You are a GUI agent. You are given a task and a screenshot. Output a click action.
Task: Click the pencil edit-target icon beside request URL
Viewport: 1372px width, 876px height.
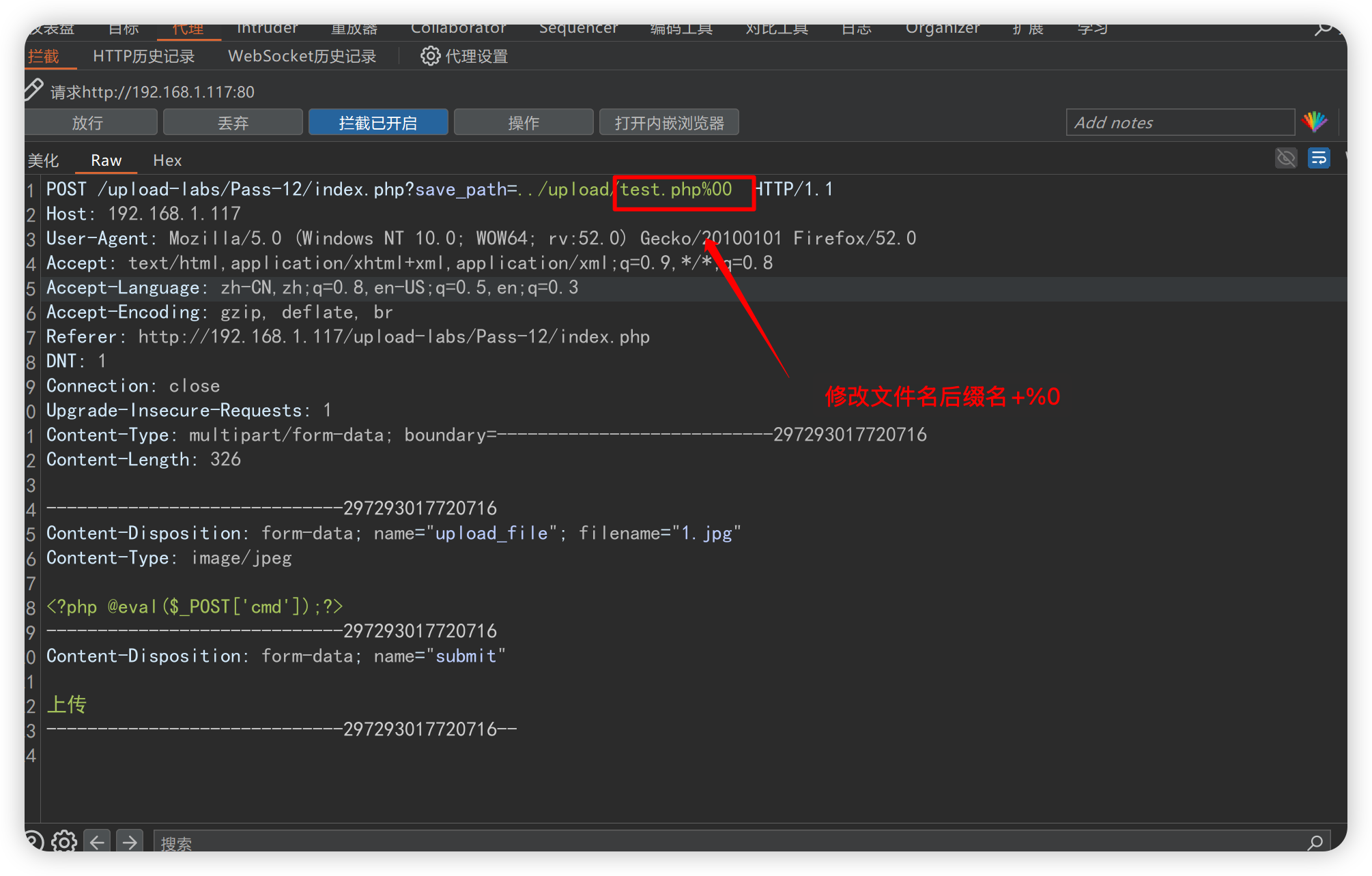pos(34,89)
